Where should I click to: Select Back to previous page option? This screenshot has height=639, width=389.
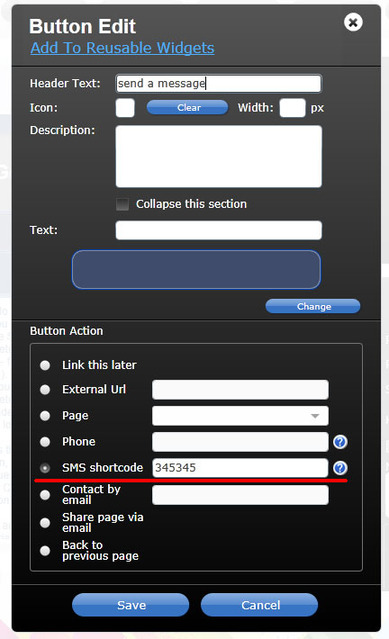[45, 551]
